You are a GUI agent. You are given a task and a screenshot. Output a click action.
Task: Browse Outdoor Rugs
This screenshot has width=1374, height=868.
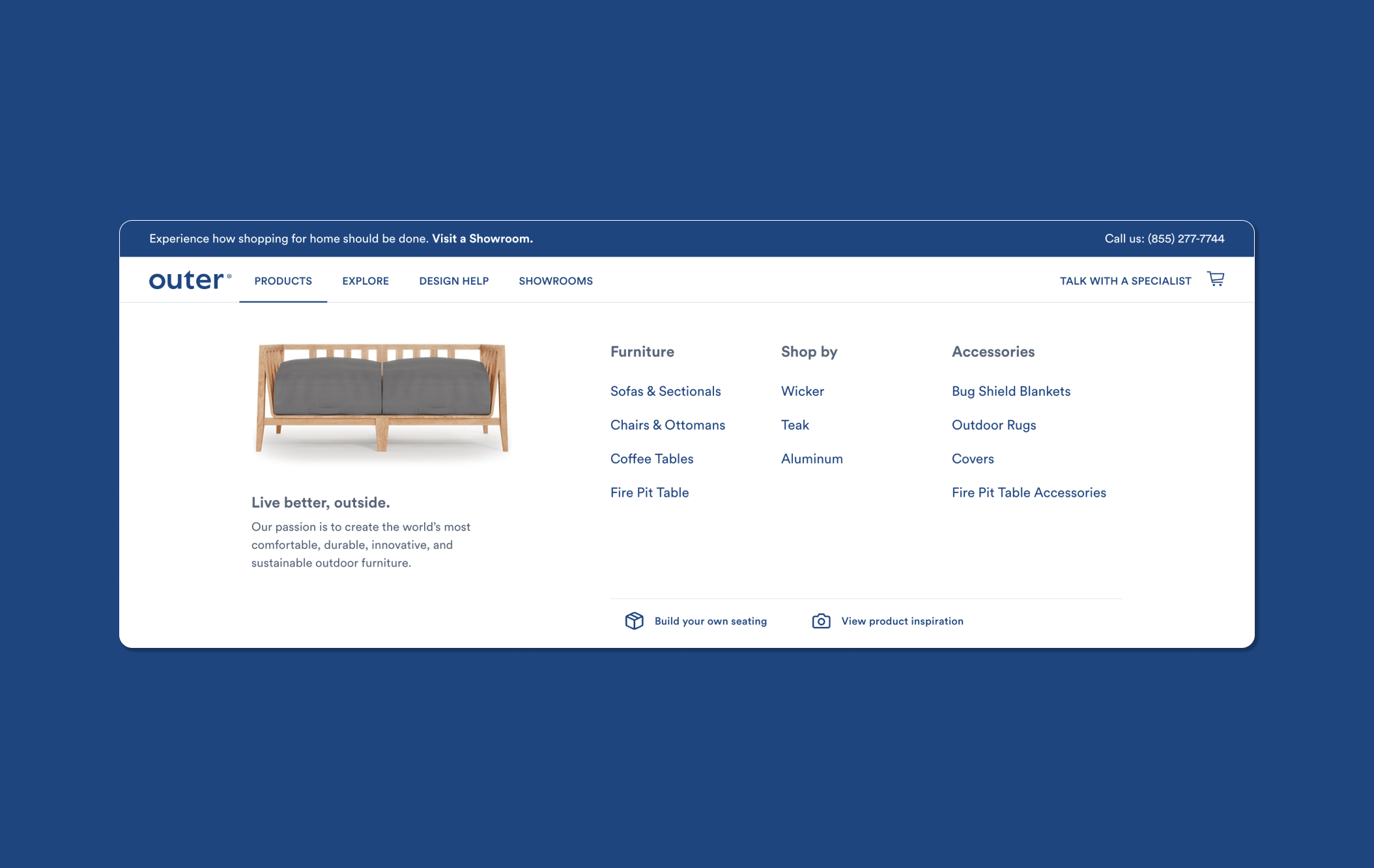(x=993, y=425)
